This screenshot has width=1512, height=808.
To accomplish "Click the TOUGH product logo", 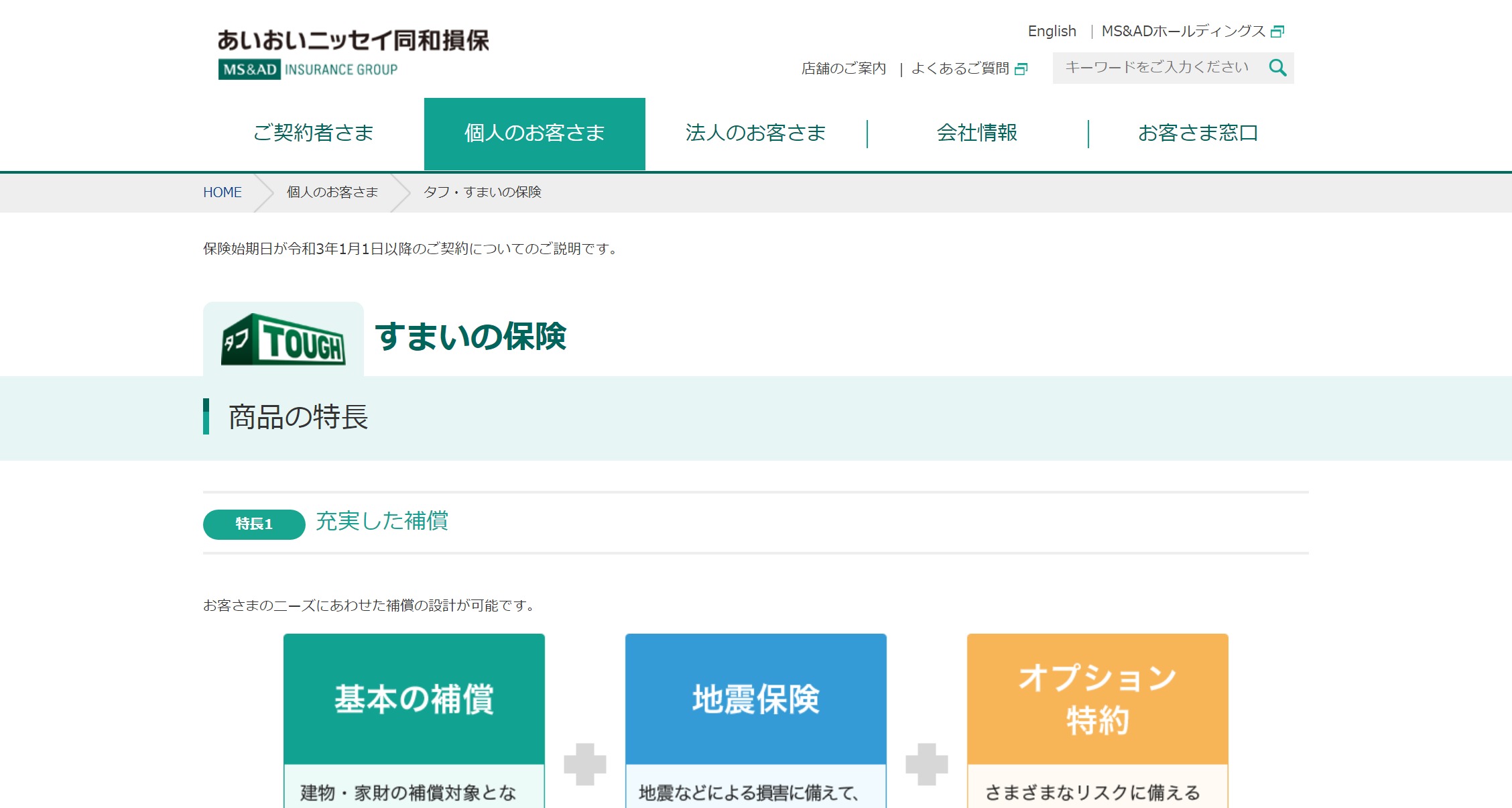I will tap(283, 339).
